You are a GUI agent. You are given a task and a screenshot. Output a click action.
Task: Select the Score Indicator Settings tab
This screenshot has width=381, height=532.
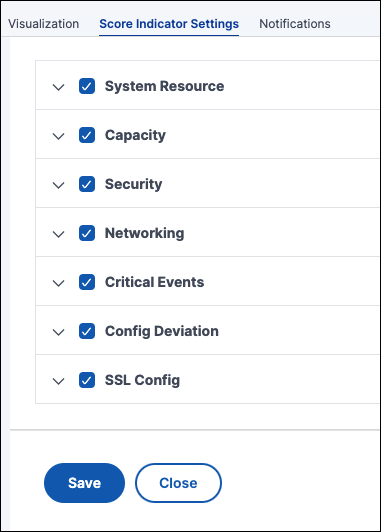(169, 24)
